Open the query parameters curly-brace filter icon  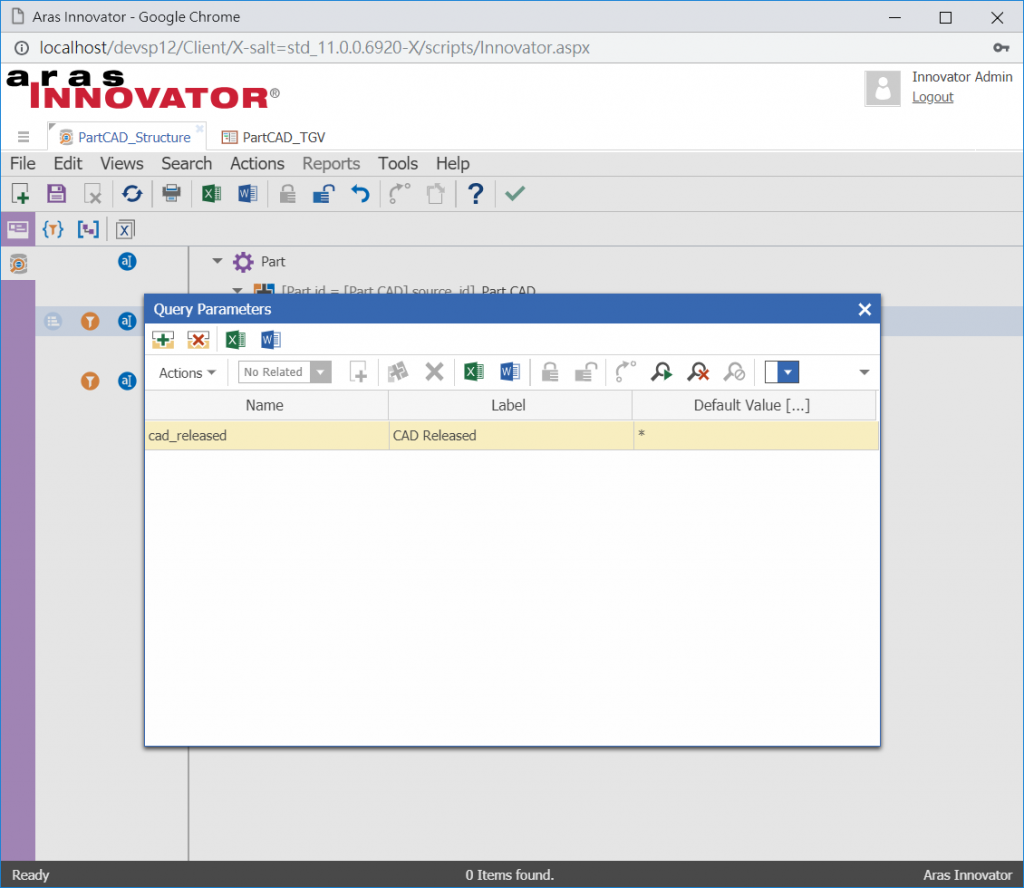[x=53, y=229]
